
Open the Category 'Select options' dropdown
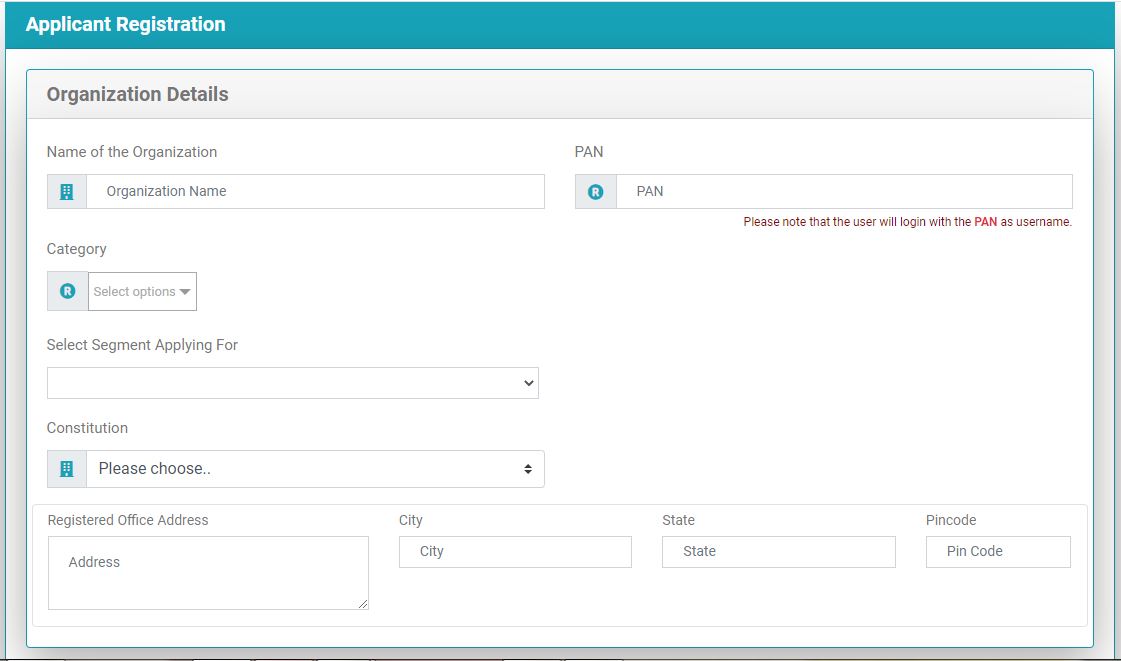[x=142, y=292]
